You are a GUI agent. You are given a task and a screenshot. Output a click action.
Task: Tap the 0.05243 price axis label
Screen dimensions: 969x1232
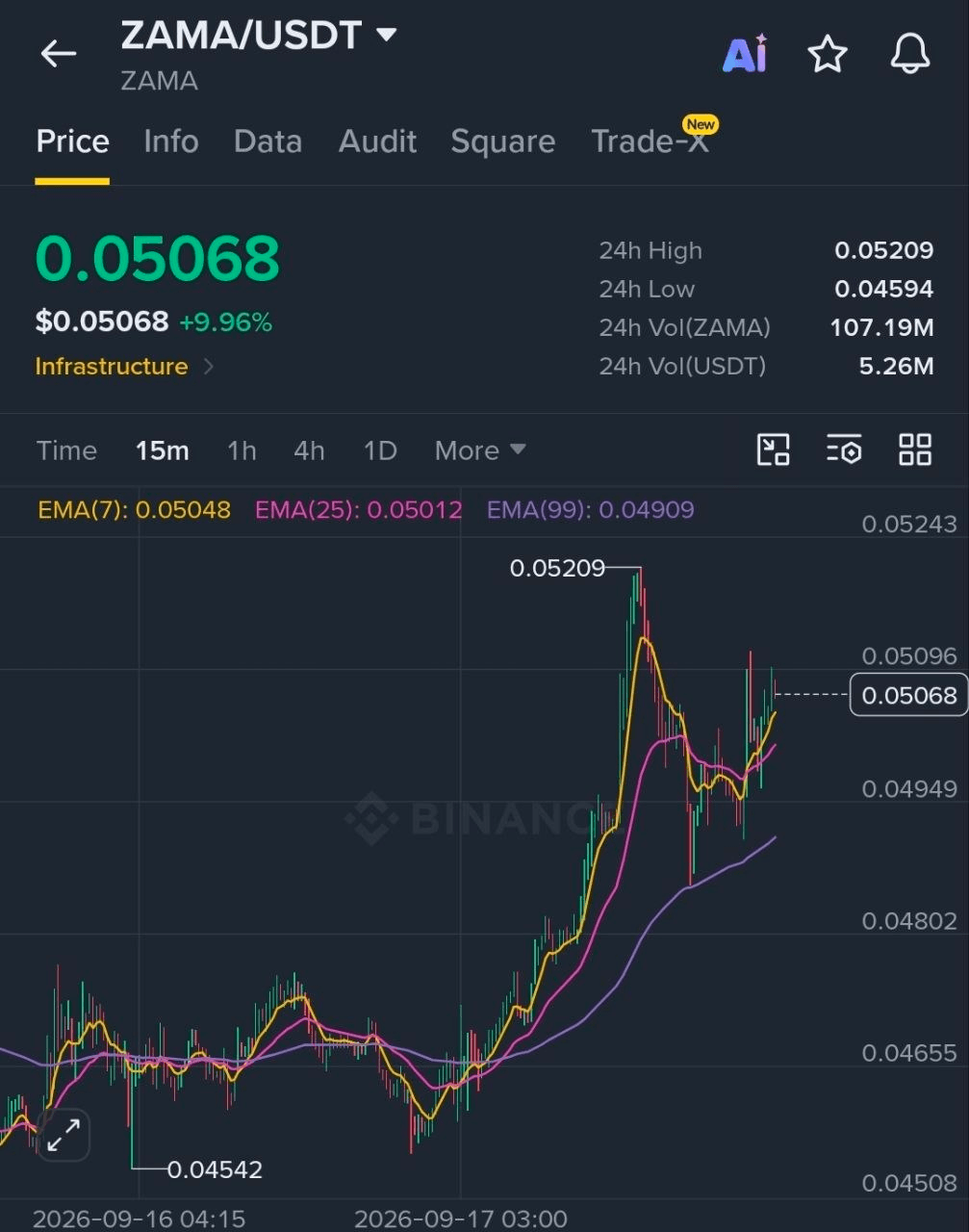909,525
